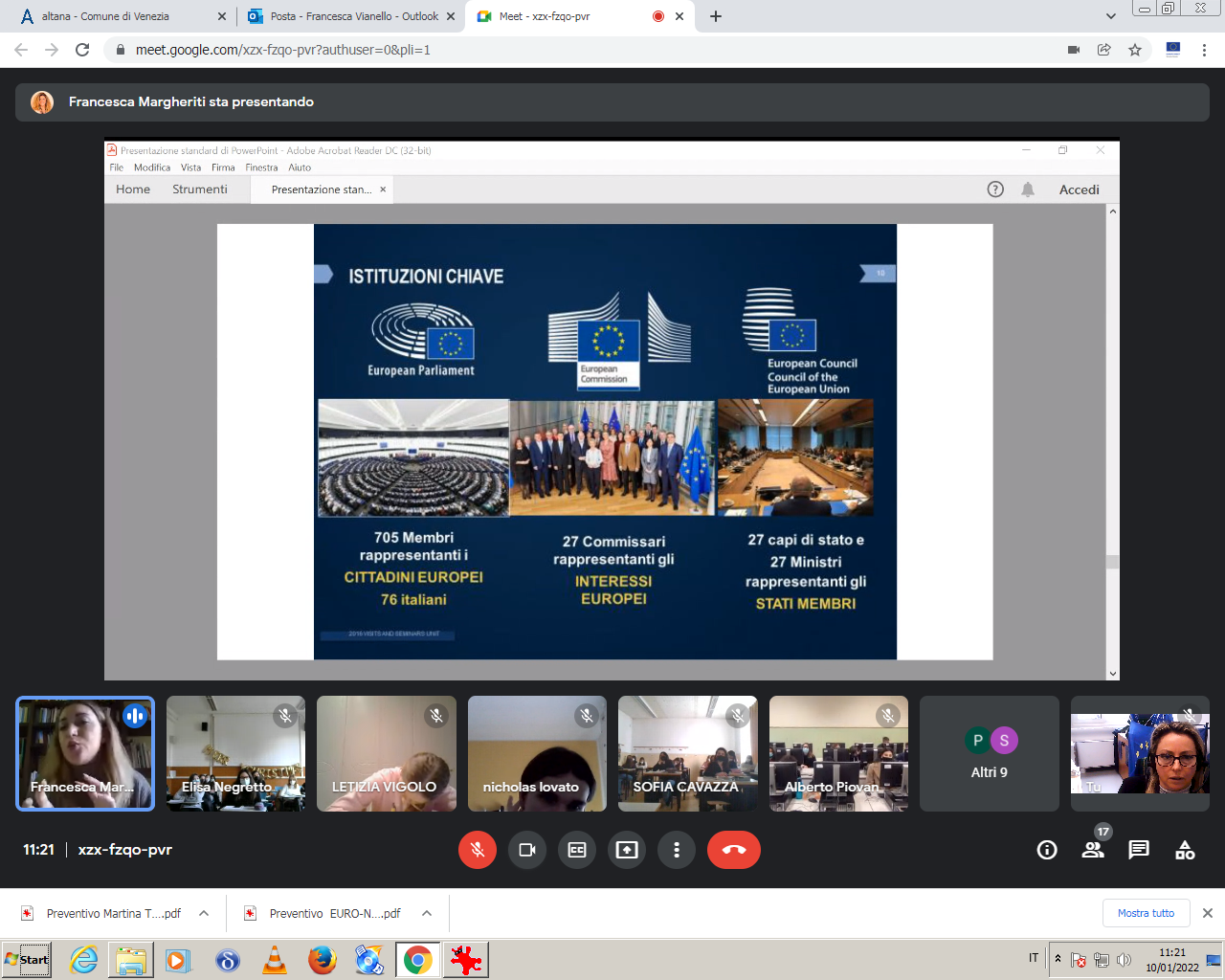
Task: Reload the Meet page
Action: (82, 50)
